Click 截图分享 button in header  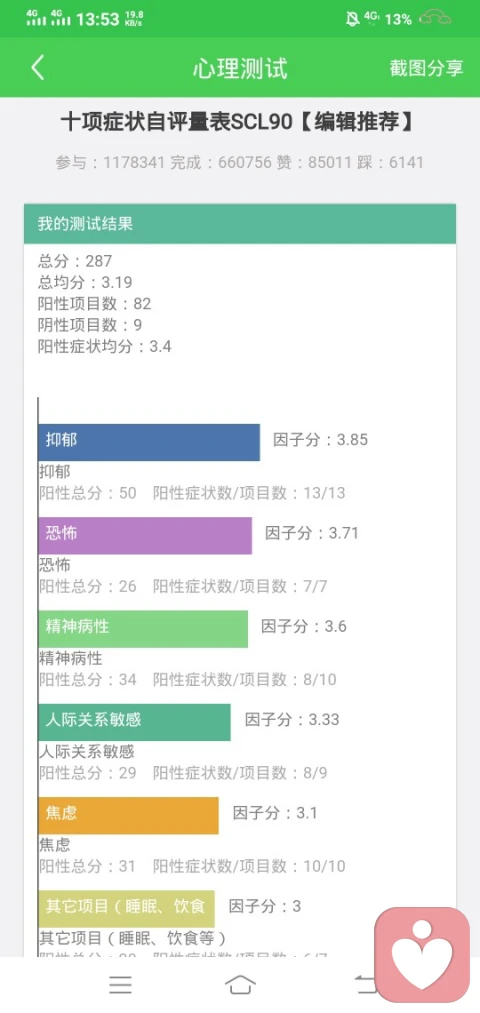(x=426, y=68)
